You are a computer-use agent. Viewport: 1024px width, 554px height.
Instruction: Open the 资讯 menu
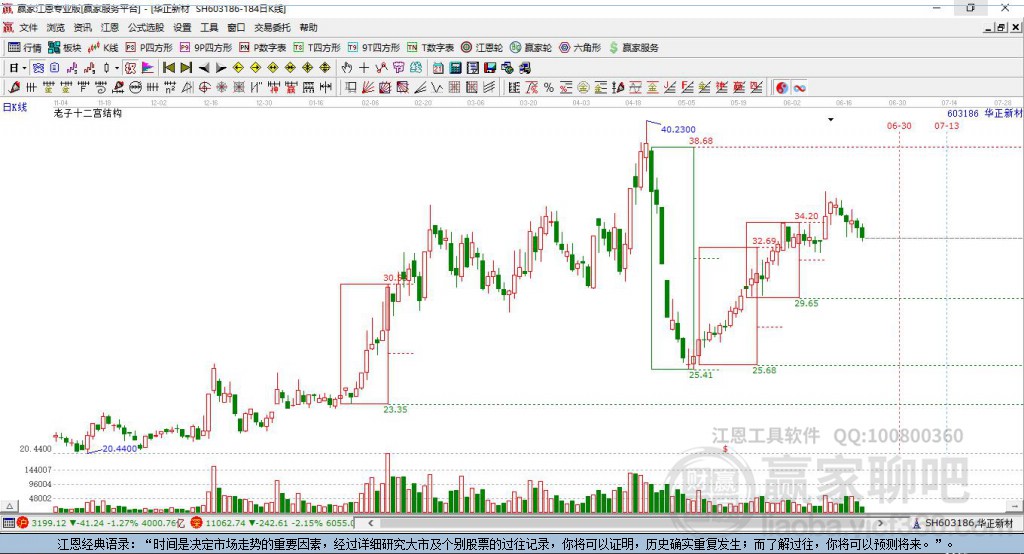(x=83, y=27)
